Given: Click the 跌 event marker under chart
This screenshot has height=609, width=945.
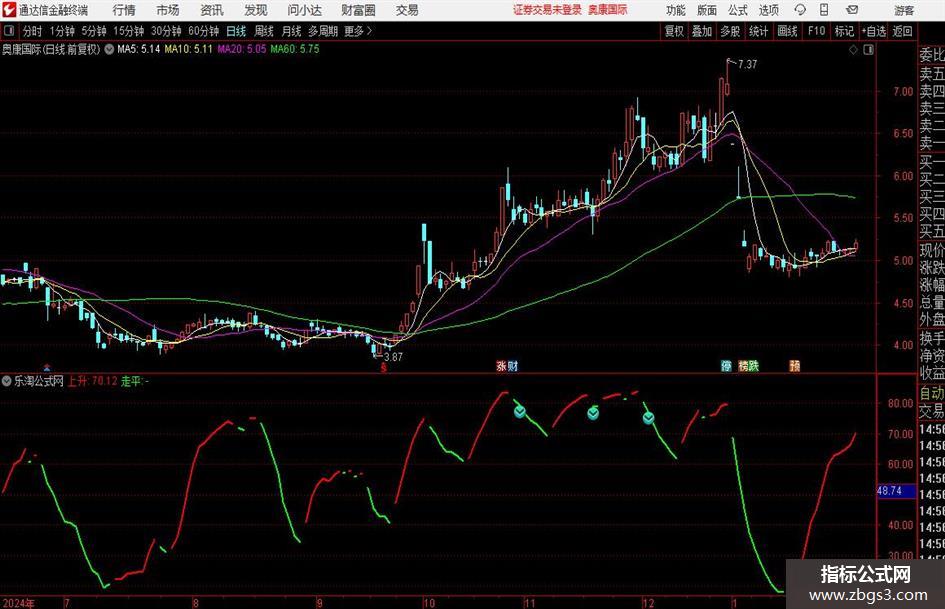Looking at the screenshot, I should (754, 366).
